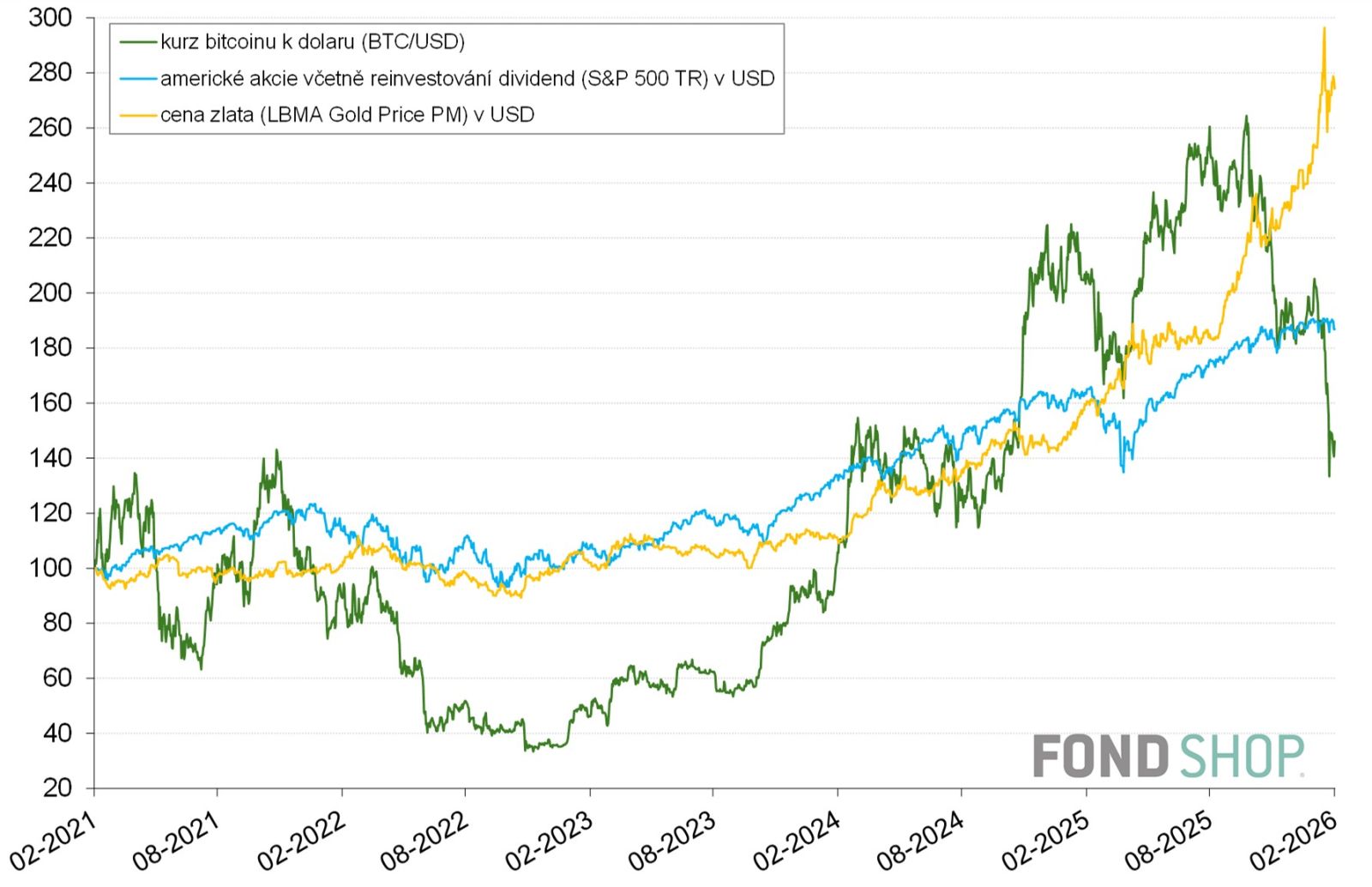Viewport: 1372px width, 887px height.
Task: Click the yellow gold legend line swatch
Action: [137, 115]
